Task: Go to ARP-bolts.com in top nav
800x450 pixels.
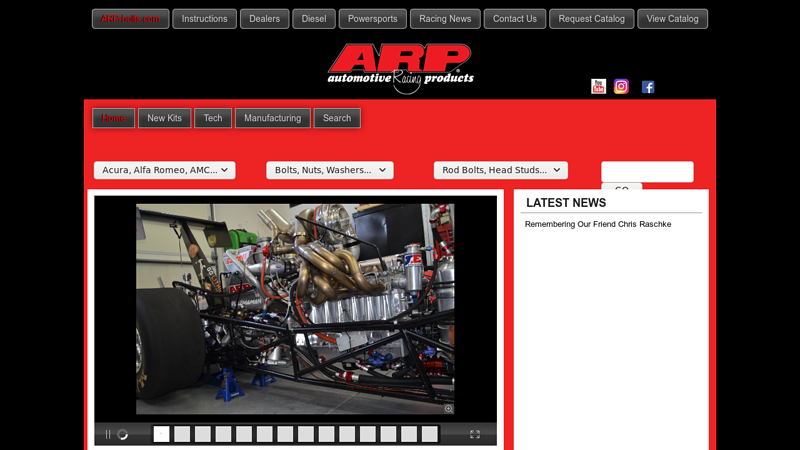Action: 130,19
